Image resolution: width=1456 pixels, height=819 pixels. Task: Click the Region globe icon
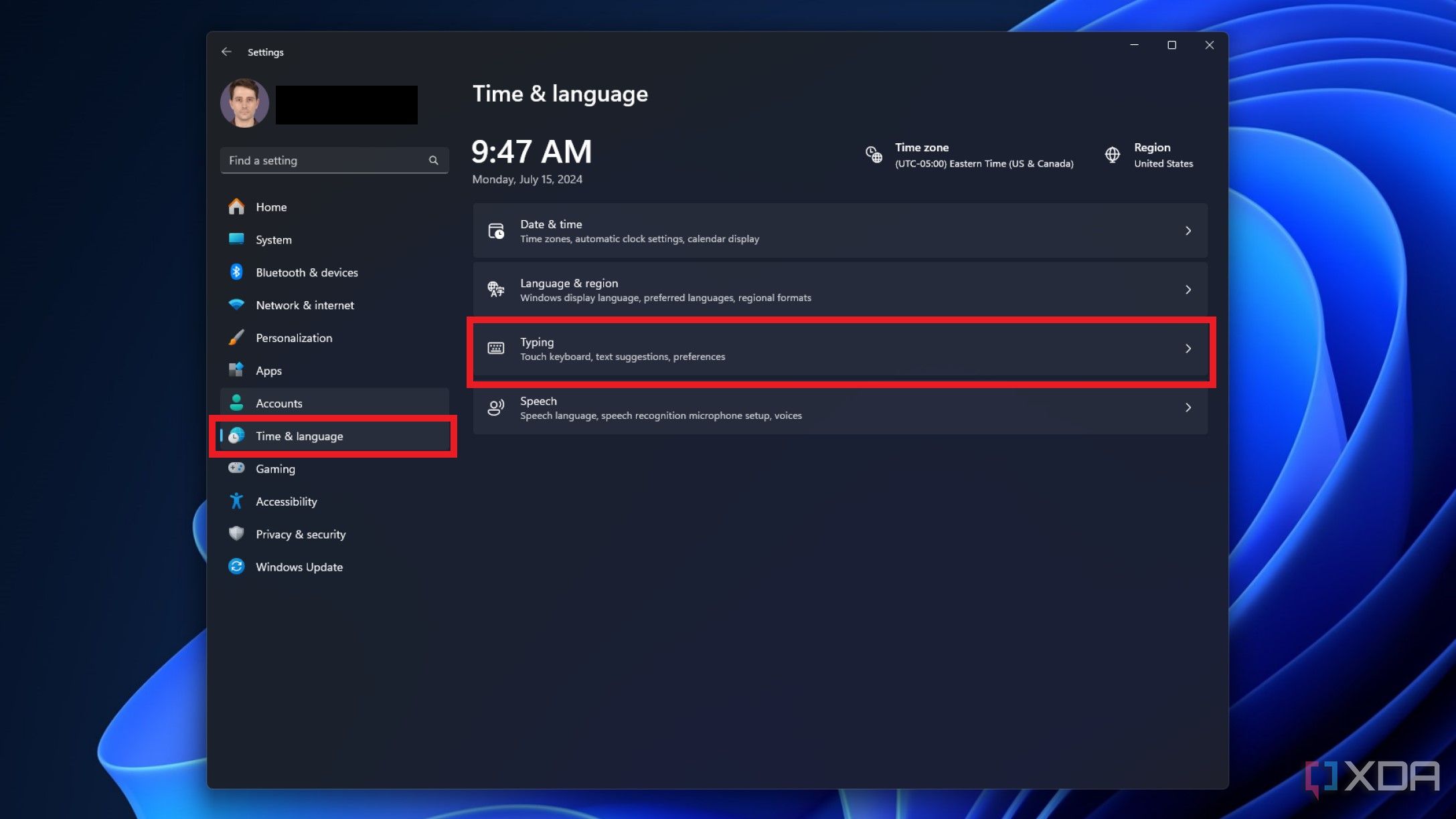1112,155
